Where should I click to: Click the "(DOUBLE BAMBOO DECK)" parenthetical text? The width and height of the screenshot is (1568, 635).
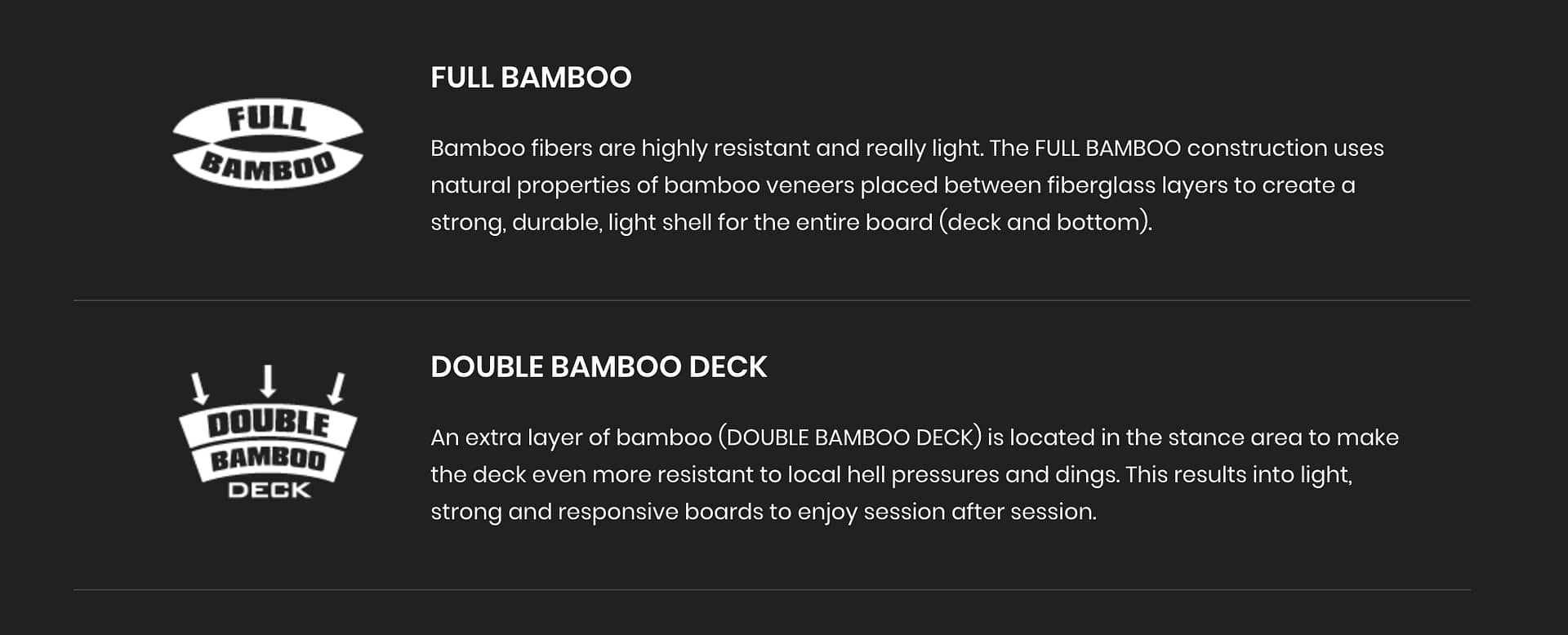(x=849, y=437)
